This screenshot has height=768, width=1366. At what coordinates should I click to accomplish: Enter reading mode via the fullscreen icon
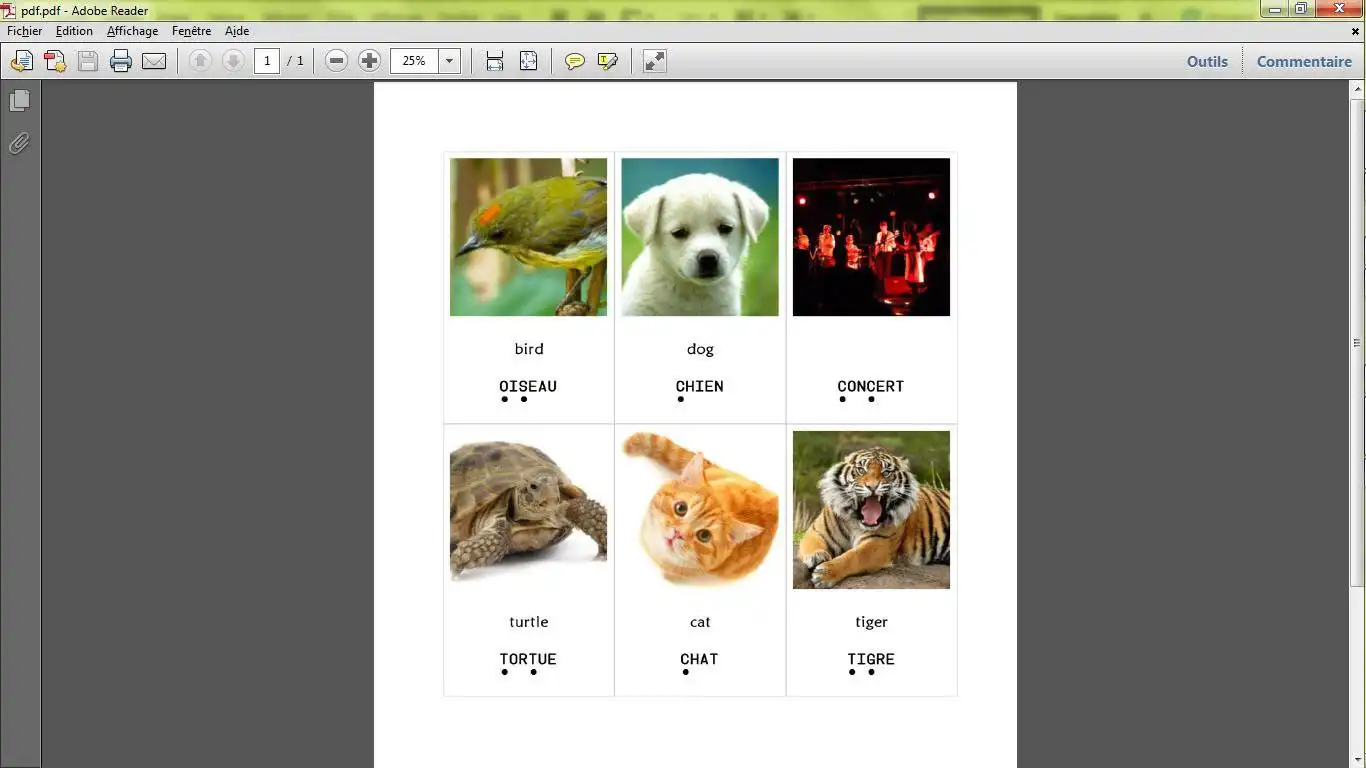654,61
